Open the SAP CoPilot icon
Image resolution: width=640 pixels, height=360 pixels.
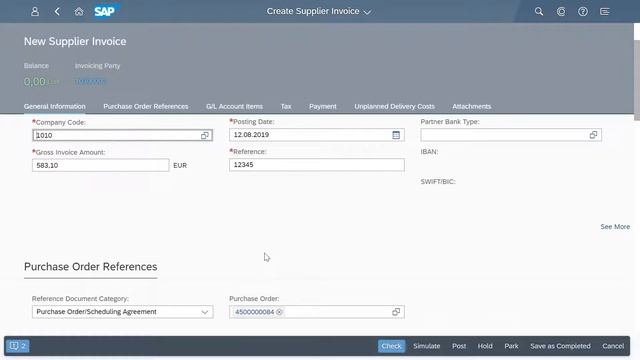pyautogui.click(x=561, y=11)
